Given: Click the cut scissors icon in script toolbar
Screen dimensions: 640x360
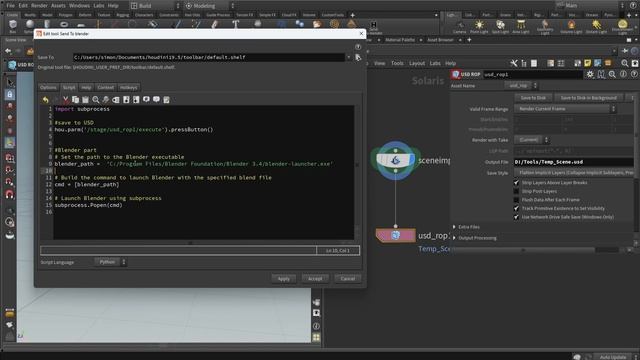Looking at the screenshot, I should coord(65,100).
